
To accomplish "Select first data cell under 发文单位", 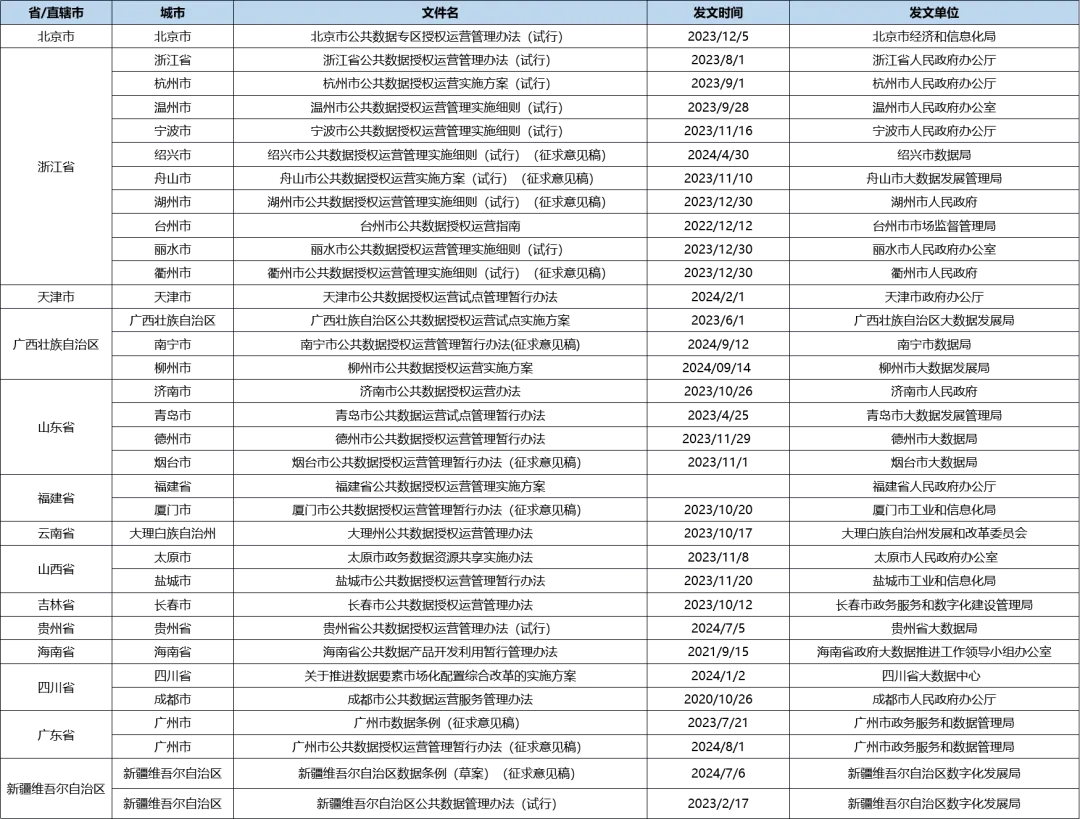I will click(x=934, y=32).
